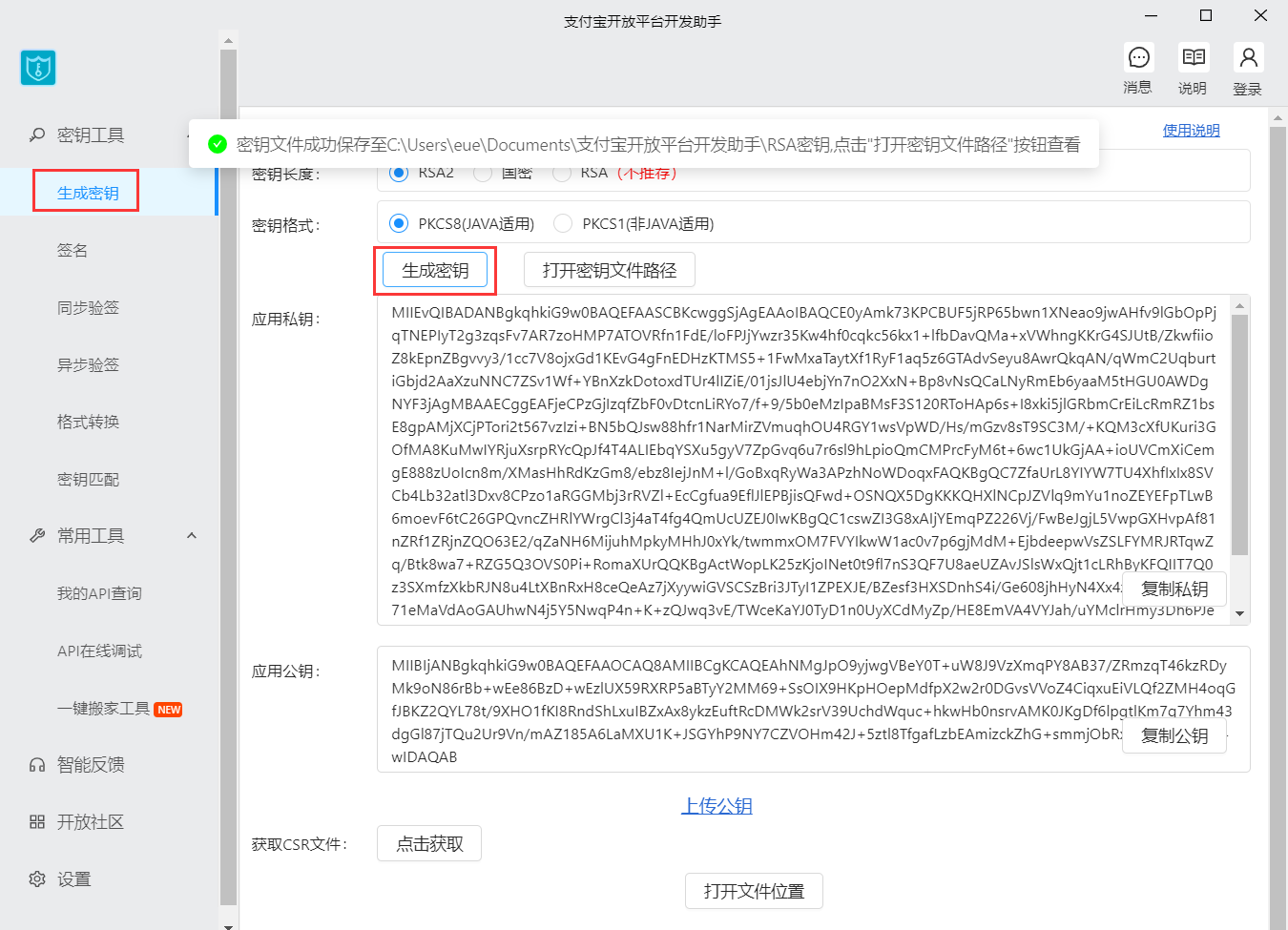Viewport: 1288px width, 930px height.
Task: Click the 密钥格式 label text
Action: click(285, 225)
